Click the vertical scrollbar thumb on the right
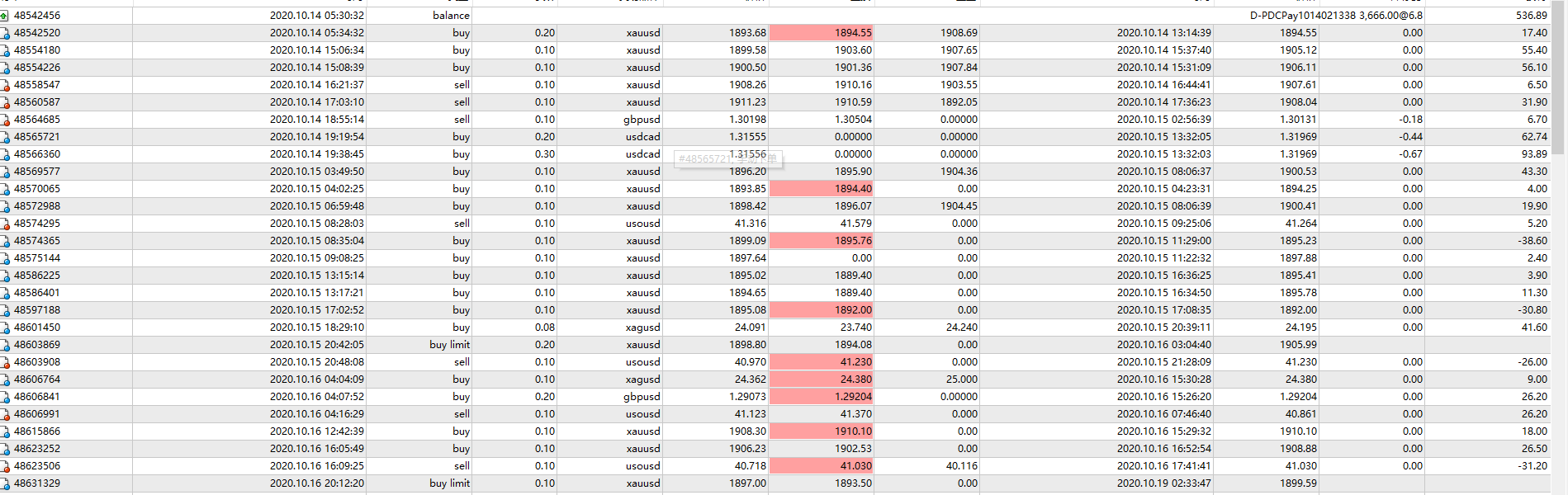The width and height of the screenshot is (1568, 495). (1558, 78)
